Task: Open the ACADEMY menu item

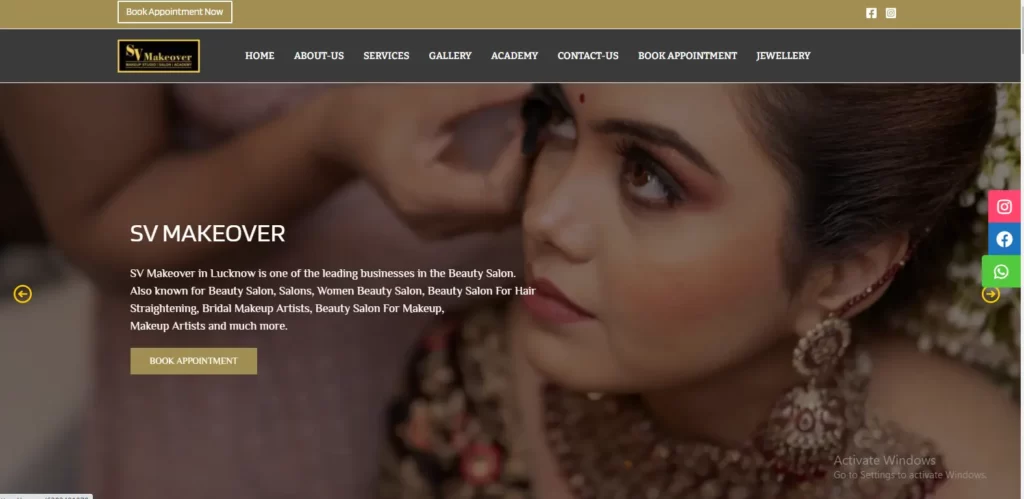Action: [515, 56]
